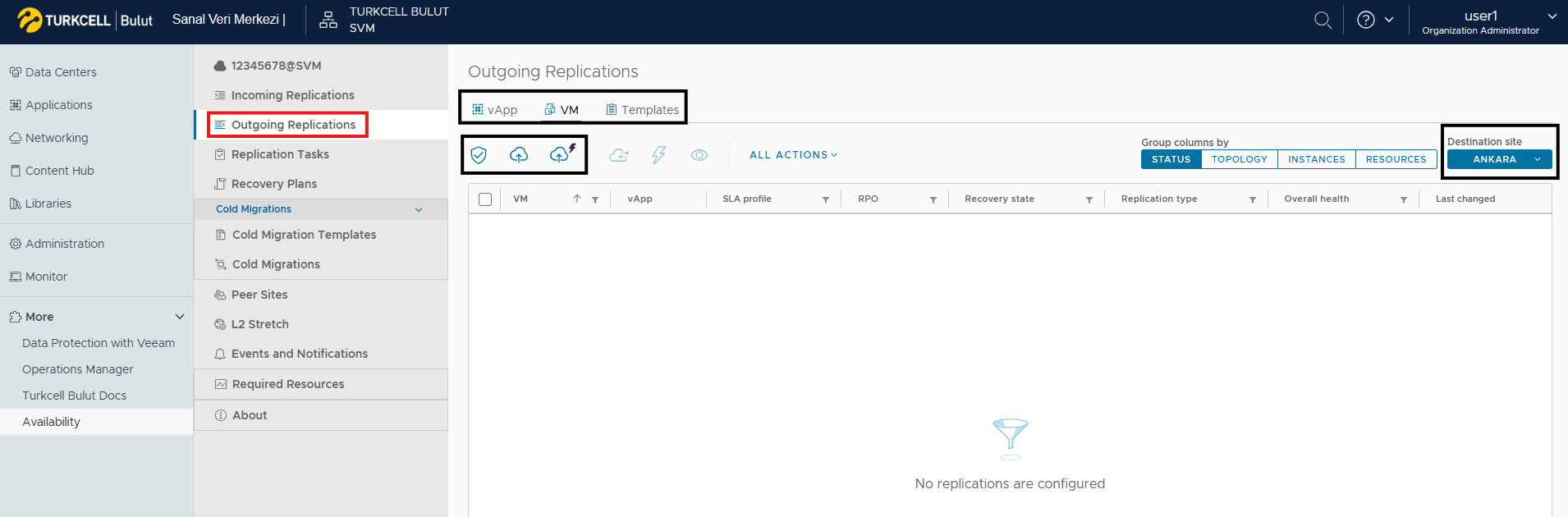The height and width of the screenshot is (517, 1568).
Task: Click the Recovery Plans icon
Action: point(220,184)
